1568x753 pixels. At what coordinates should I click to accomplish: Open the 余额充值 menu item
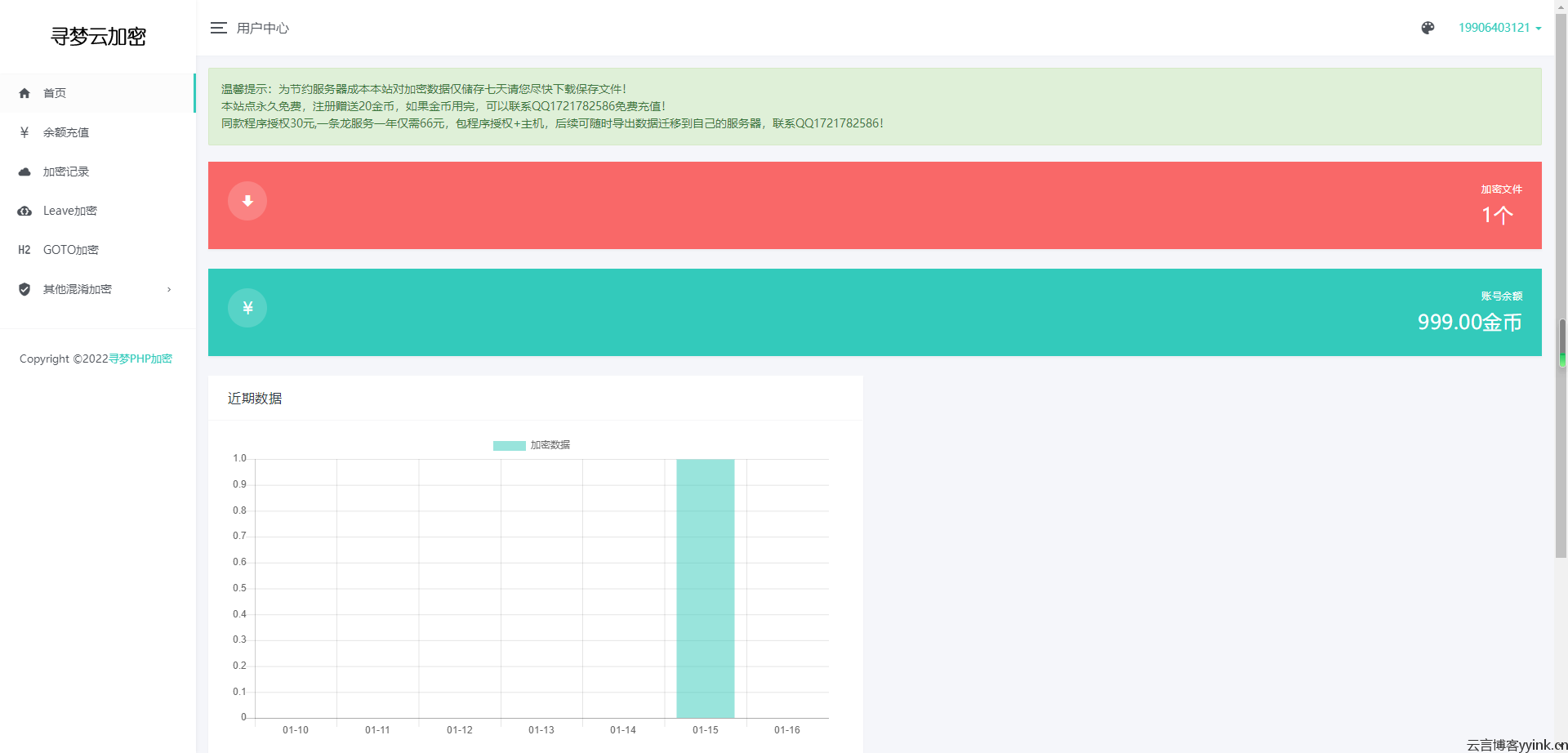[66, 132]
